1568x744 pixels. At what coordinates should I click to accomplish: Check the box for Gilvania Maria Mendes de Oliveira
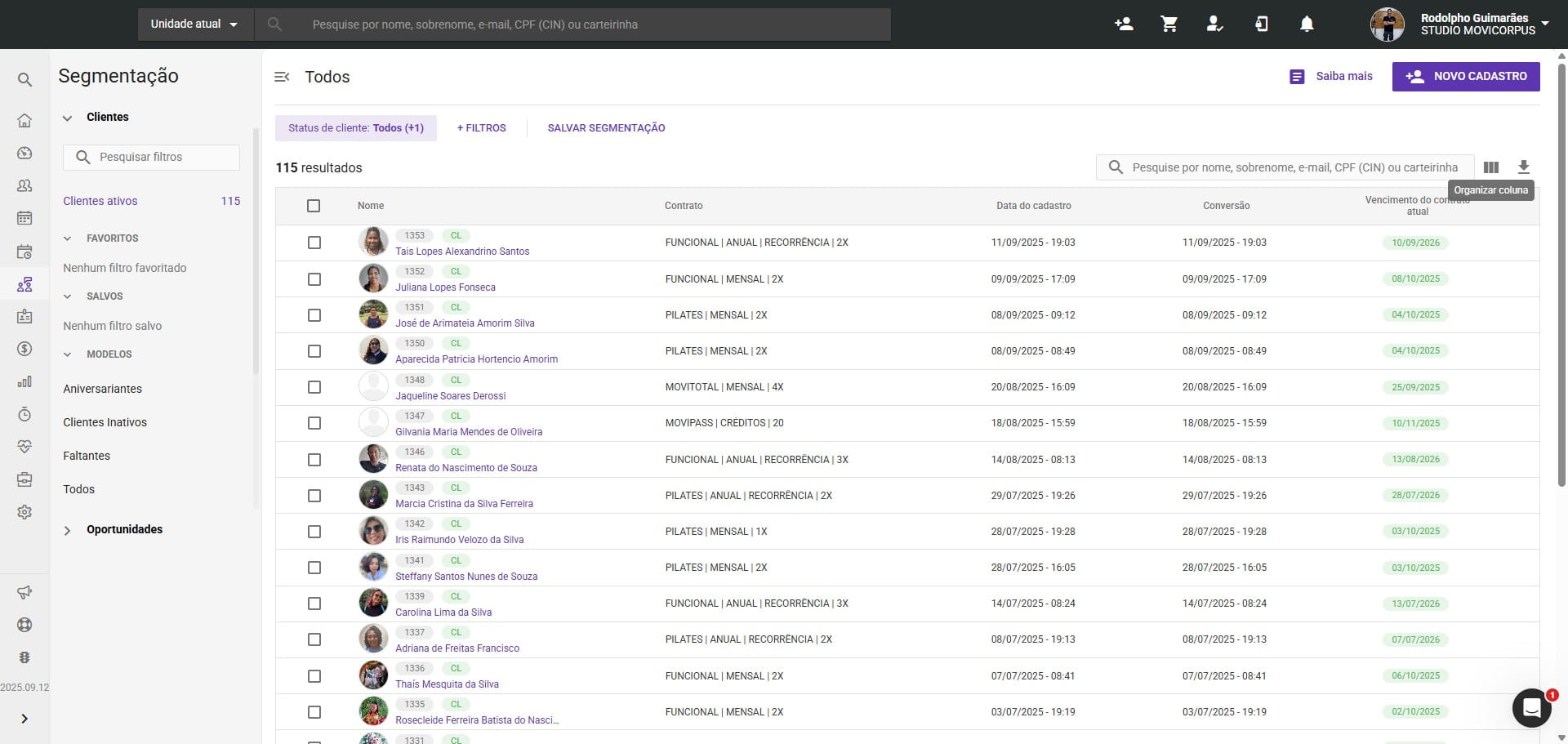pyautogui.click(x=314, y=423)
